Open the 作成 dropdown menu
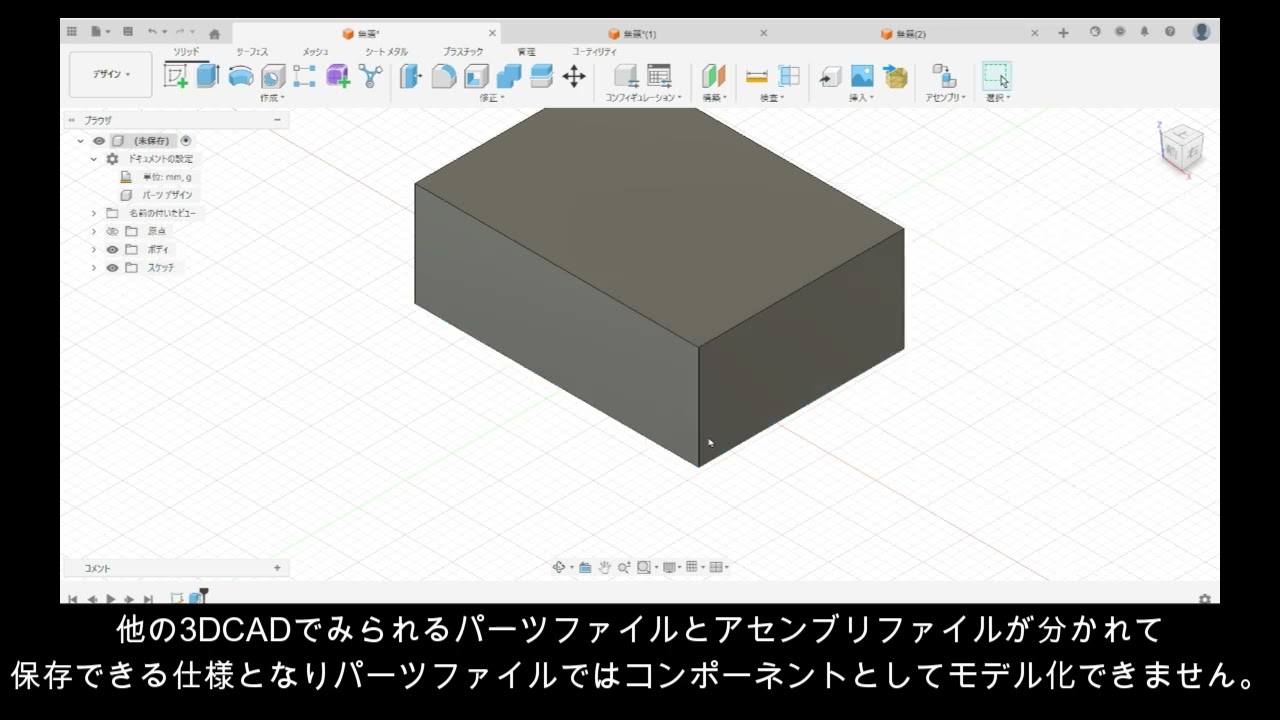This screenshot has height=720, width=1280. [272, 98]
